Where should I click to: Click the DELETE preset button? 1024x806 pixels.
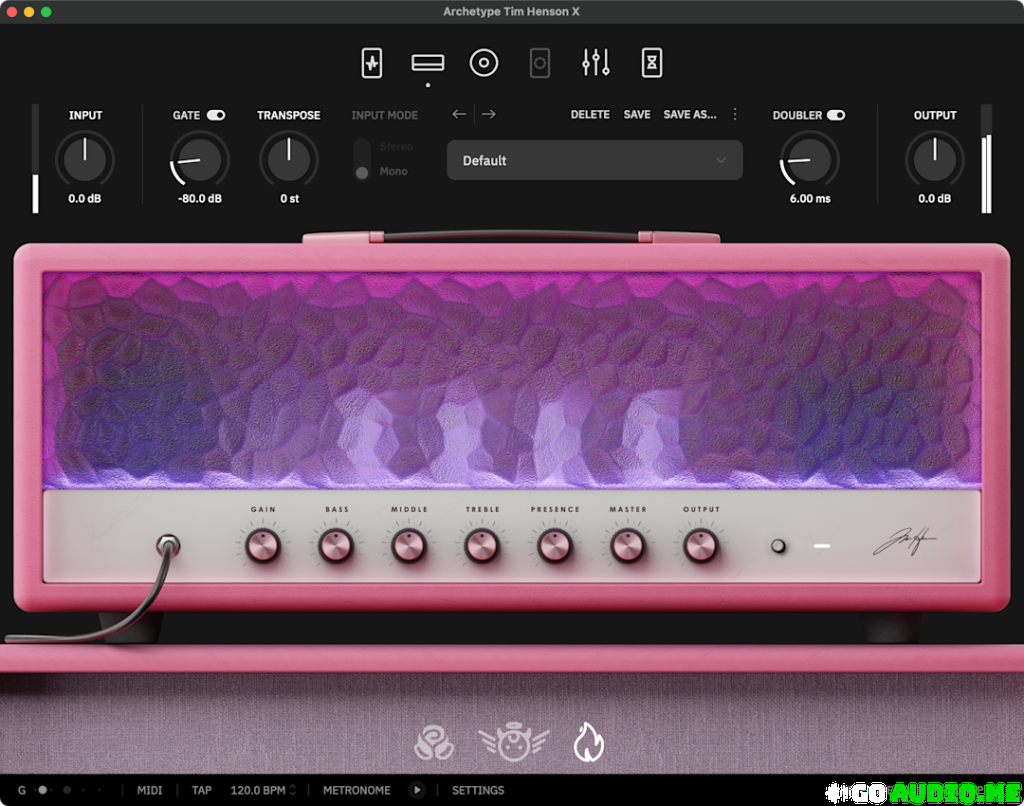click(x=590, y=114)
